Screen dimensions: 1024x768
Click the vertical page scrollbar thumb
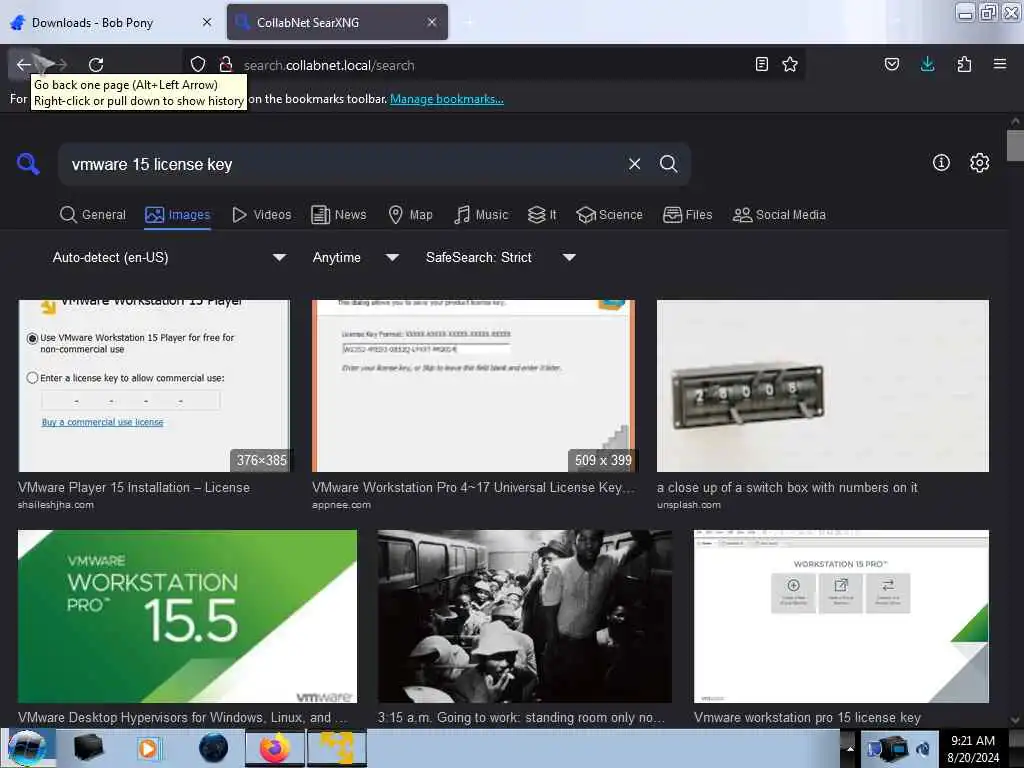1015,145
